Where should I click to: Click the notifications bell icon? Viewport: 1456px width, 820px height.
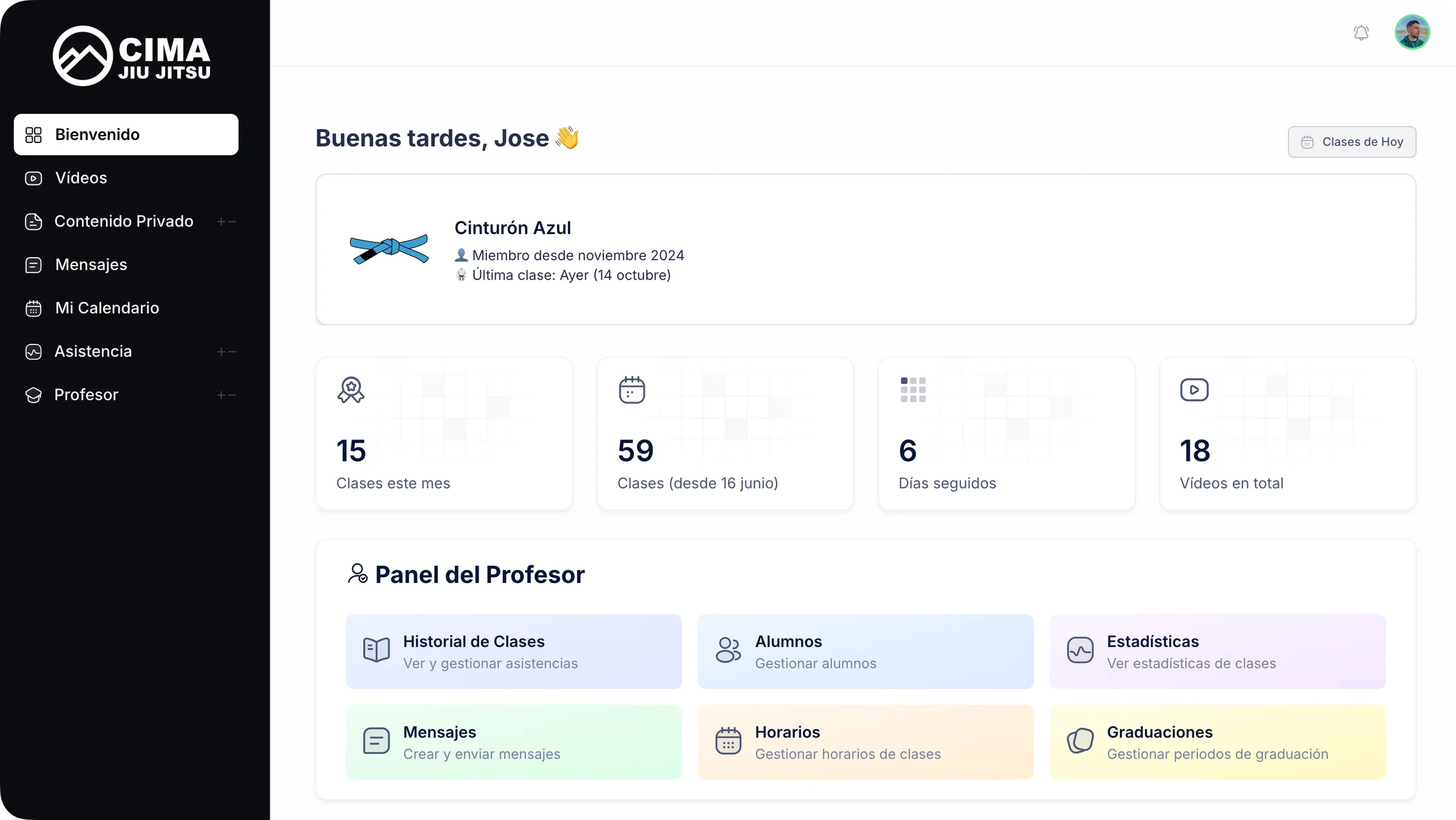click(x=1361, y=32)
